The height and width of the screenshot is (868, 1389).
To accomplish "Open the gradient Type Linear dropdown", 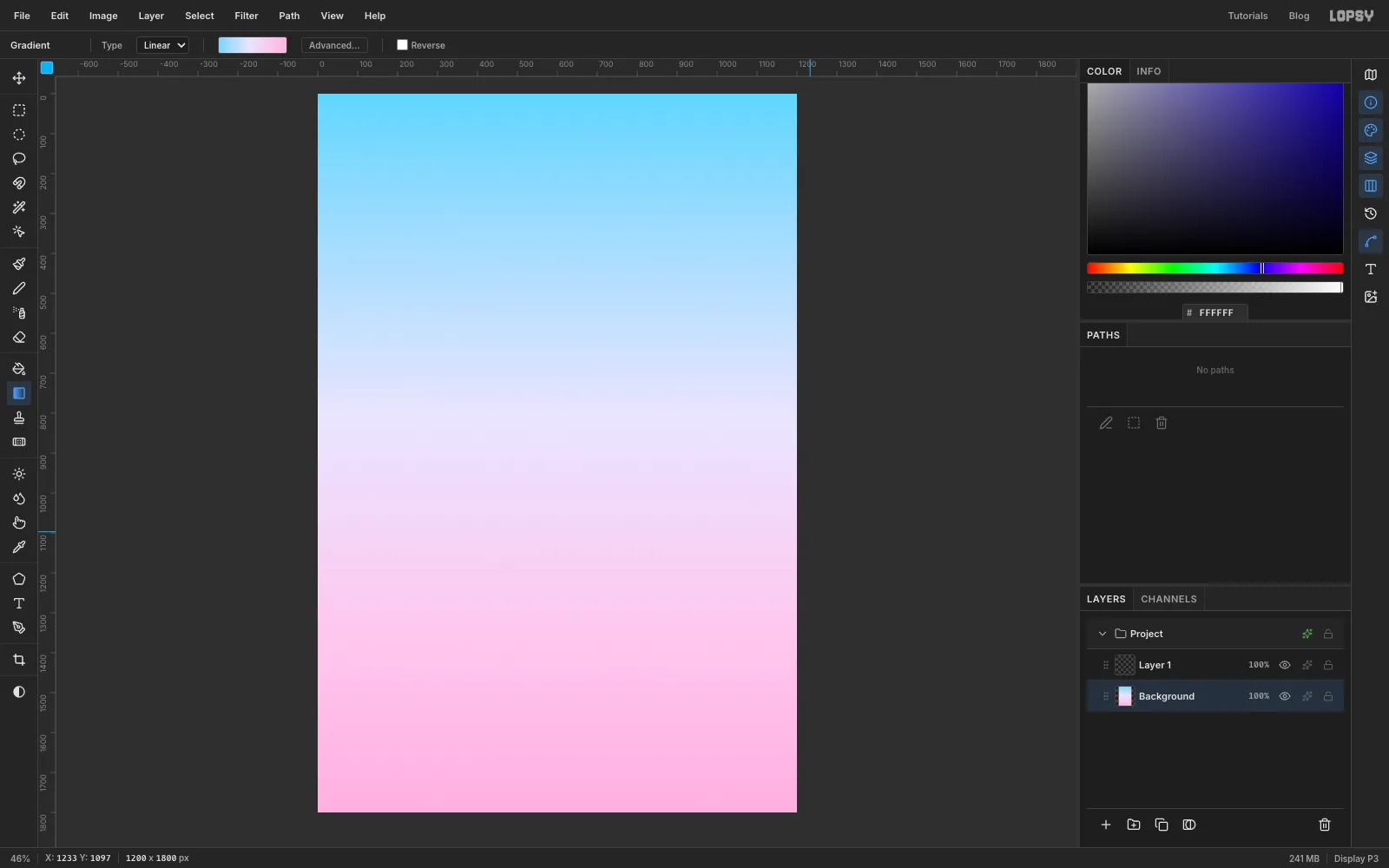I will coord(162,45).
